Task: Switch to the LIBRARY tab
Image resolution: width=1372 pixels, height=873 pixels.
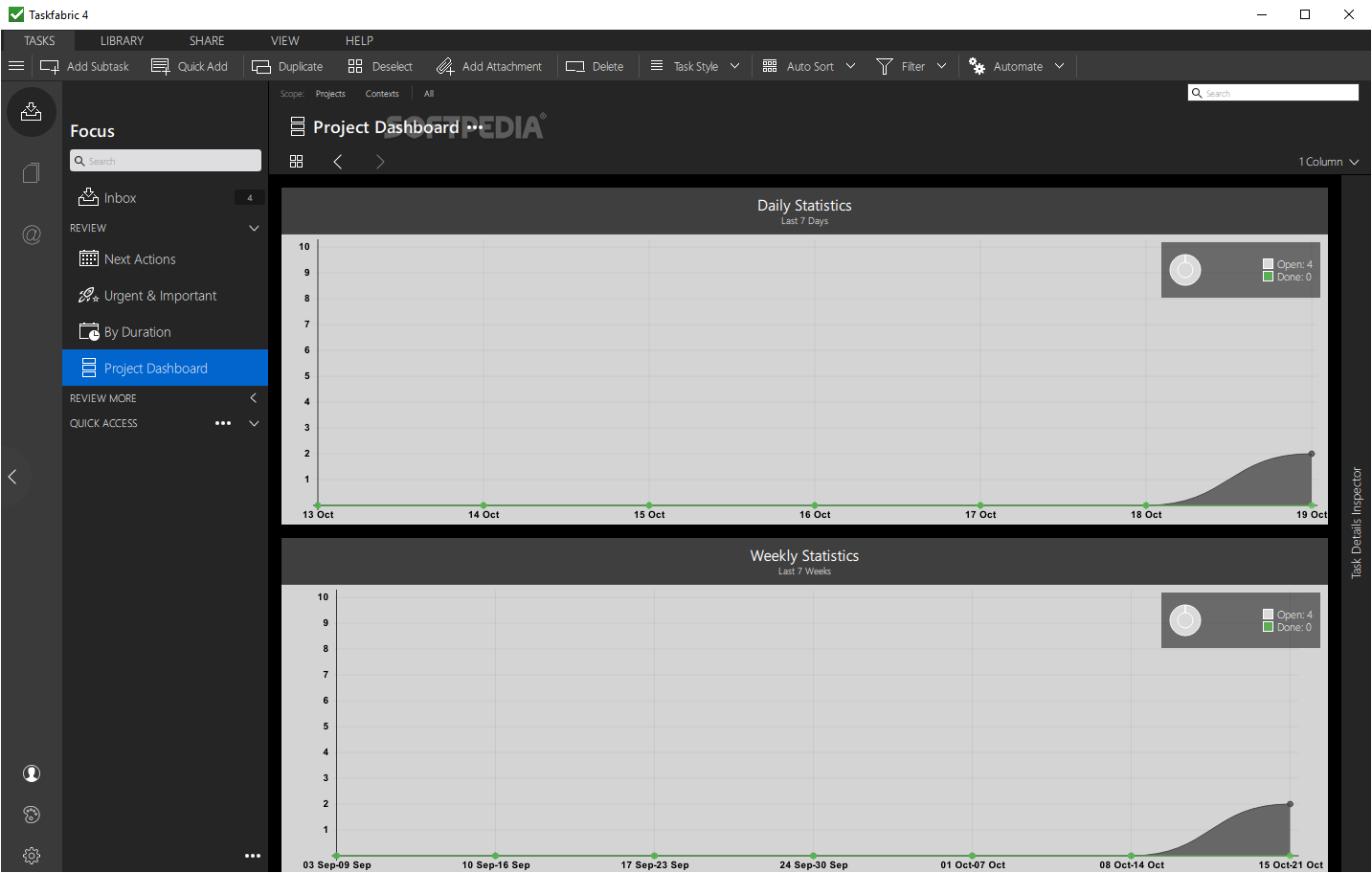Action: click(122, 40)
